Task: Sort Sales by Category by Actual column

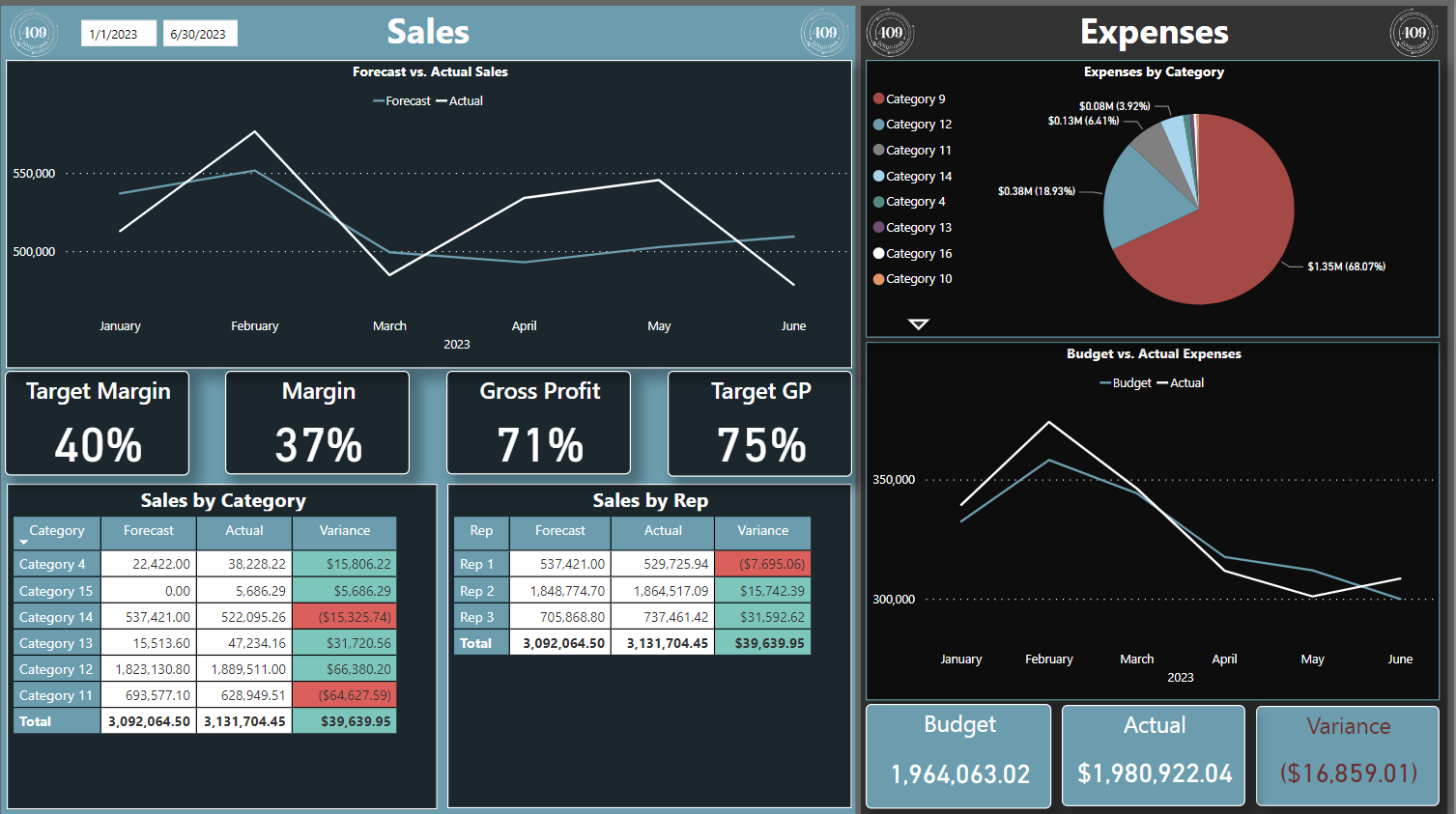Action: (x=244, y=532)
